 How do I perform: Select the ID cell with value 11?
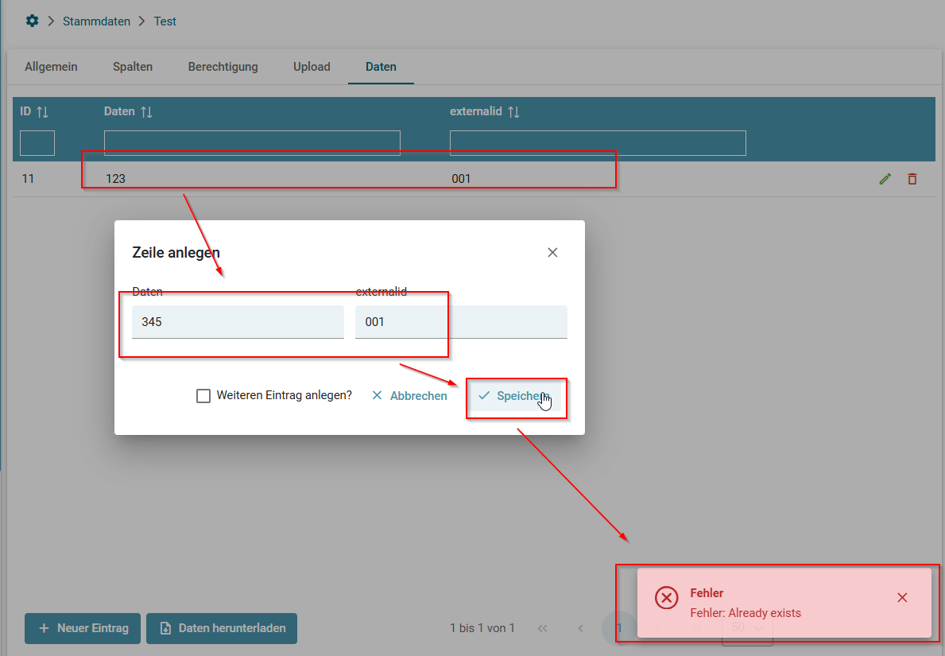[28, 178]
